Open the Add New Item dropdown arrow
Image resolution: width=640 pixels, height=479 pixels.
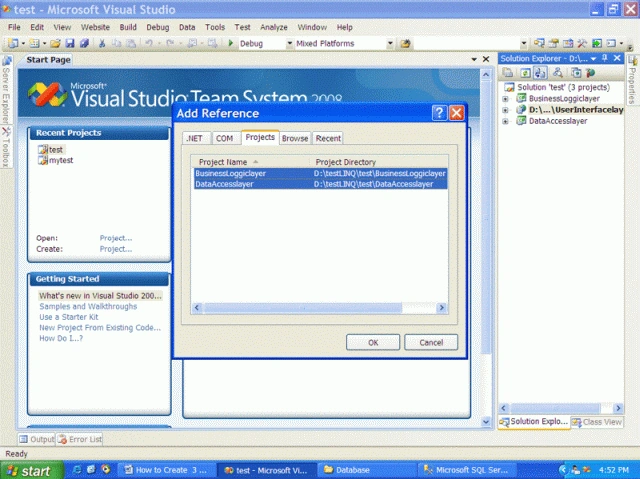click(x=44, y=43)
